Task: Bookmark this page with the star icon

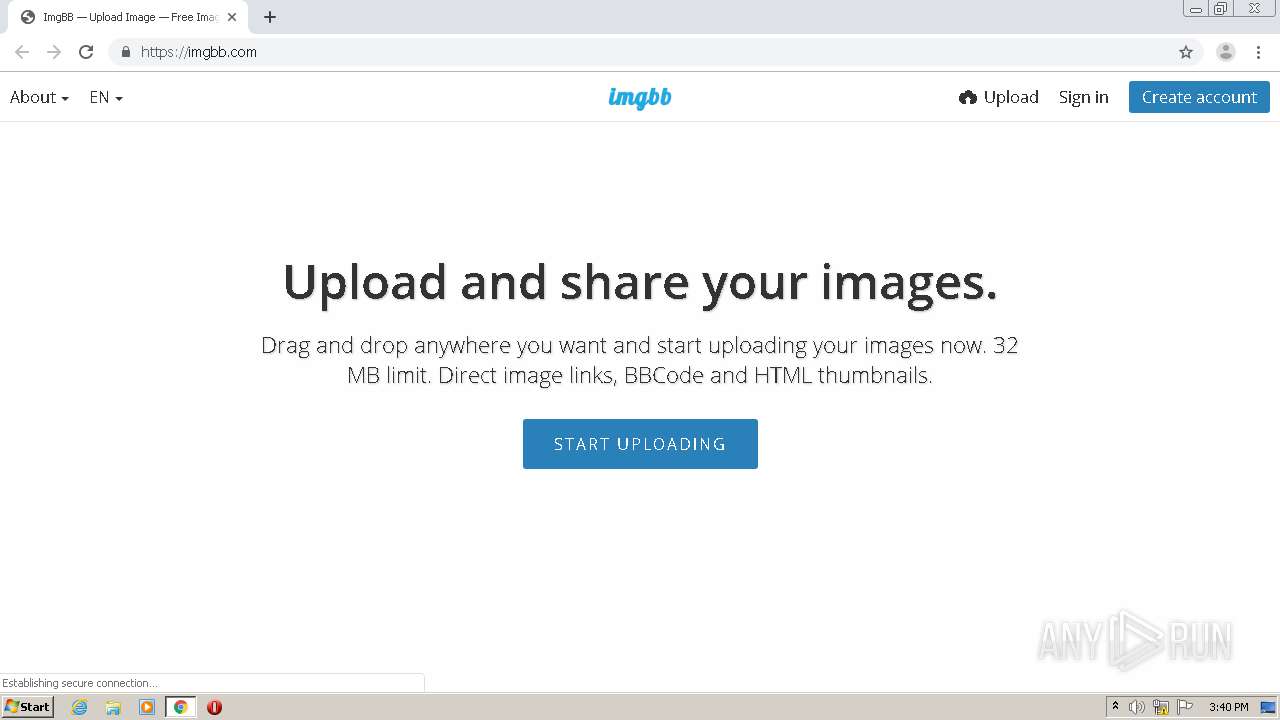Action: [1186, 52]
